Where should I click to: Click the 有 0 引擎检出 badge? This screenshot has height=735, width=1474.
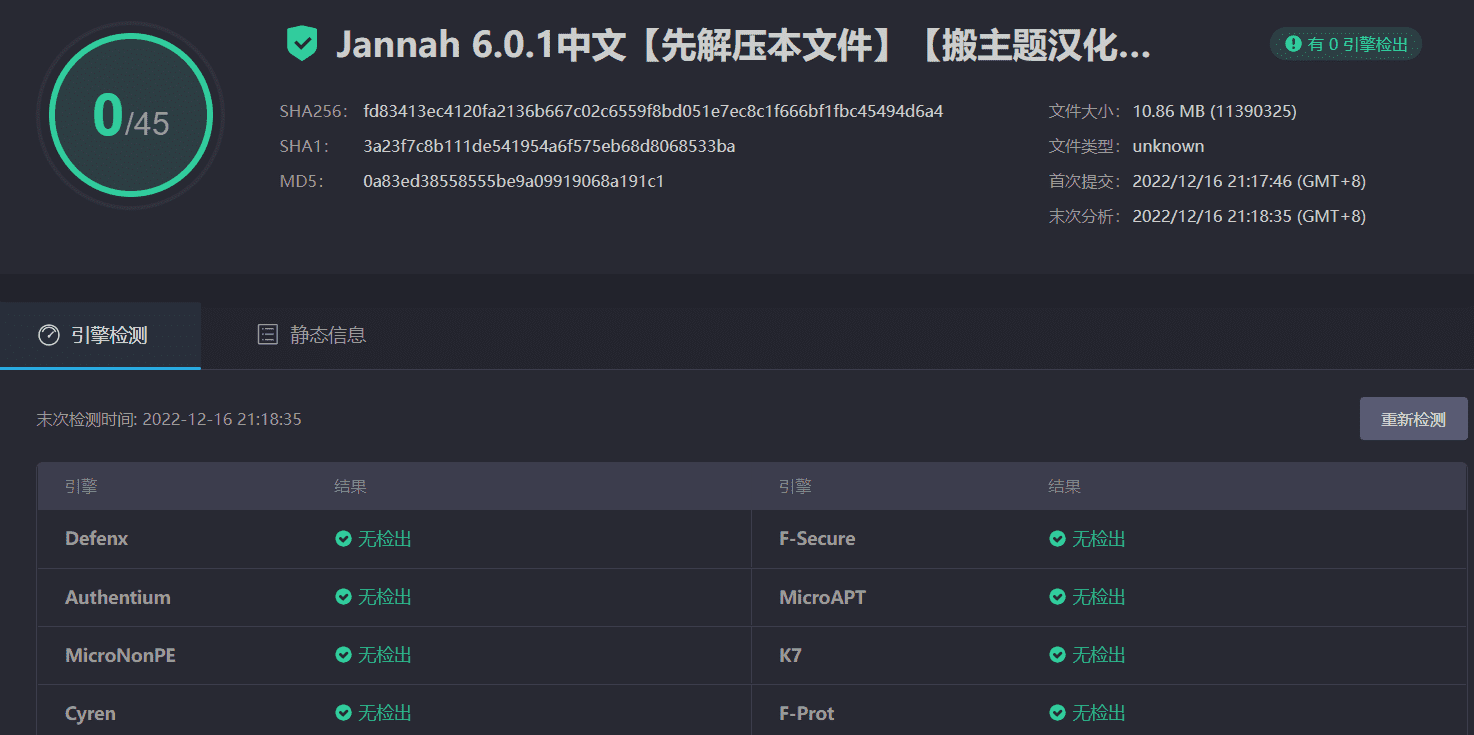[x=1346, y=44]
